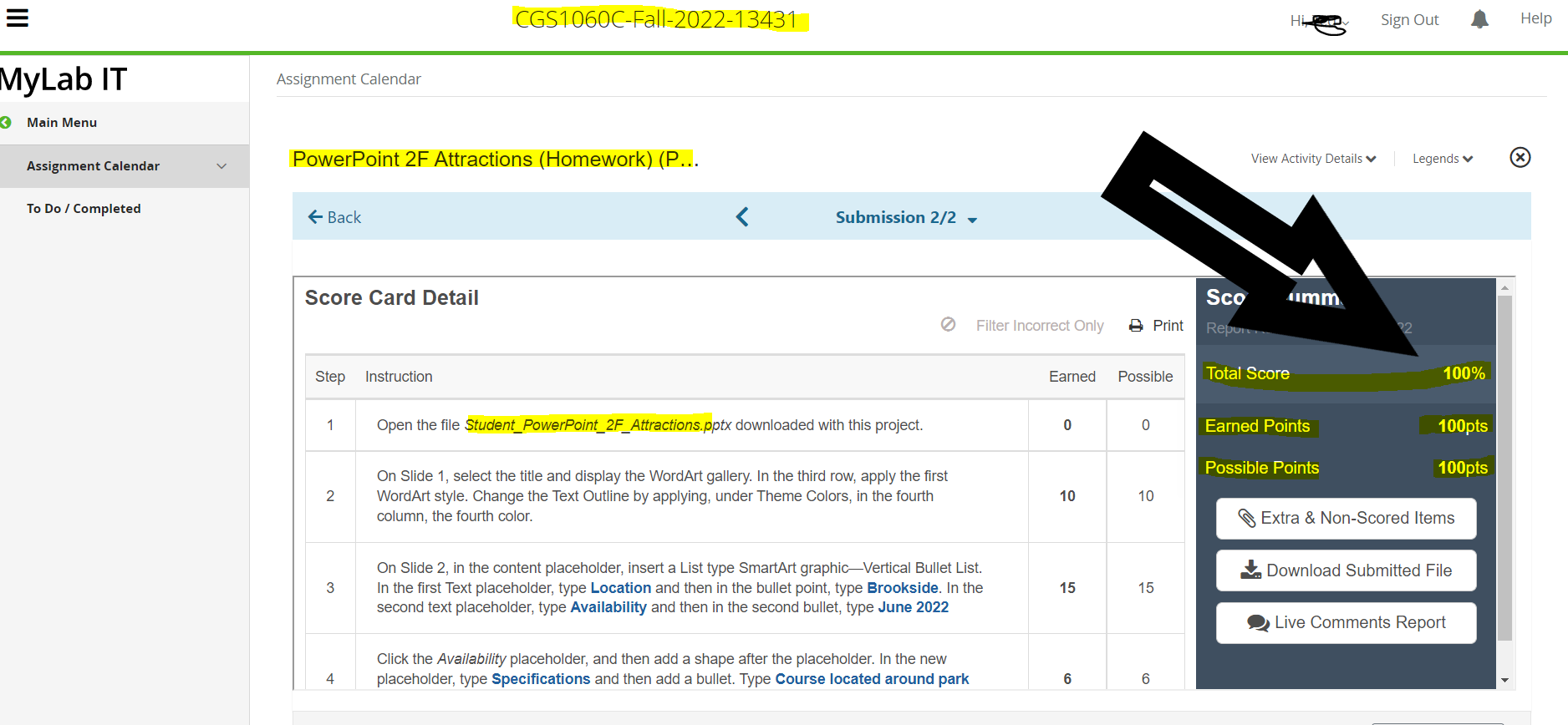The width and height of the screenshot is (1568, 725).
Task: Open the Help link
Action: [1535, 18]
